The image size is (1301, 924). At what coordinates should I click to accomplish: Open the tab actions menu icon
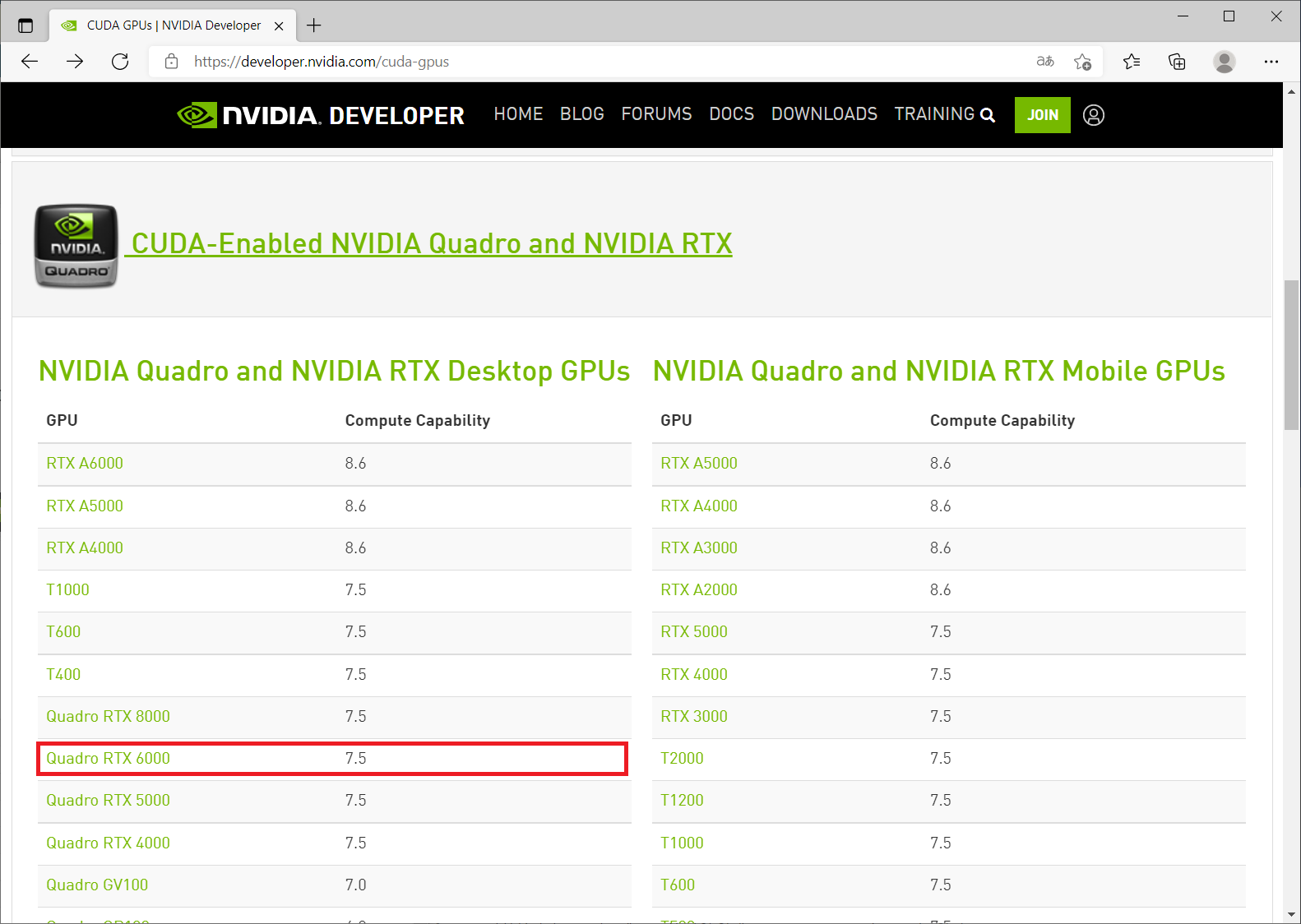coord(25,25)
